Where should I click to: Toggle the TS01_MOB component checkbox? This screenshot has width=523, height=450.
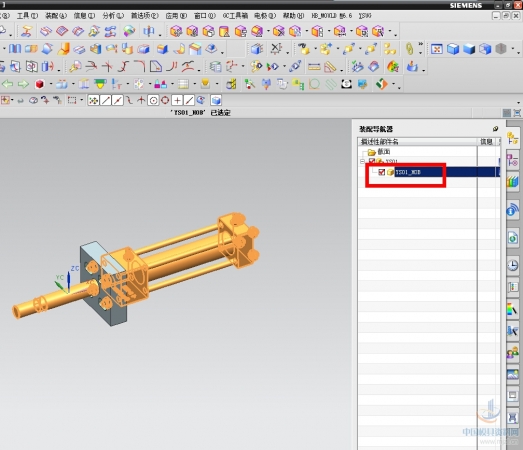click(x=382, y=172)
